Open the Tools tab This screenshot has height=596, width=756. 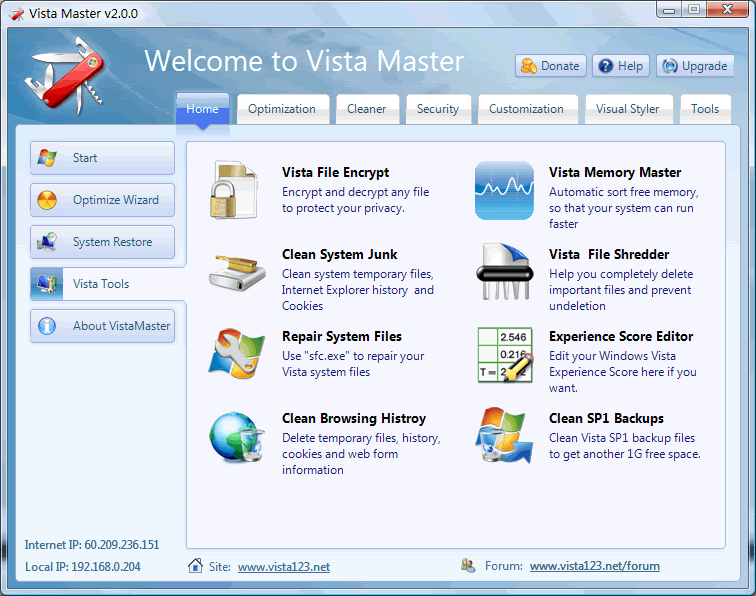[x=705, y=109]
